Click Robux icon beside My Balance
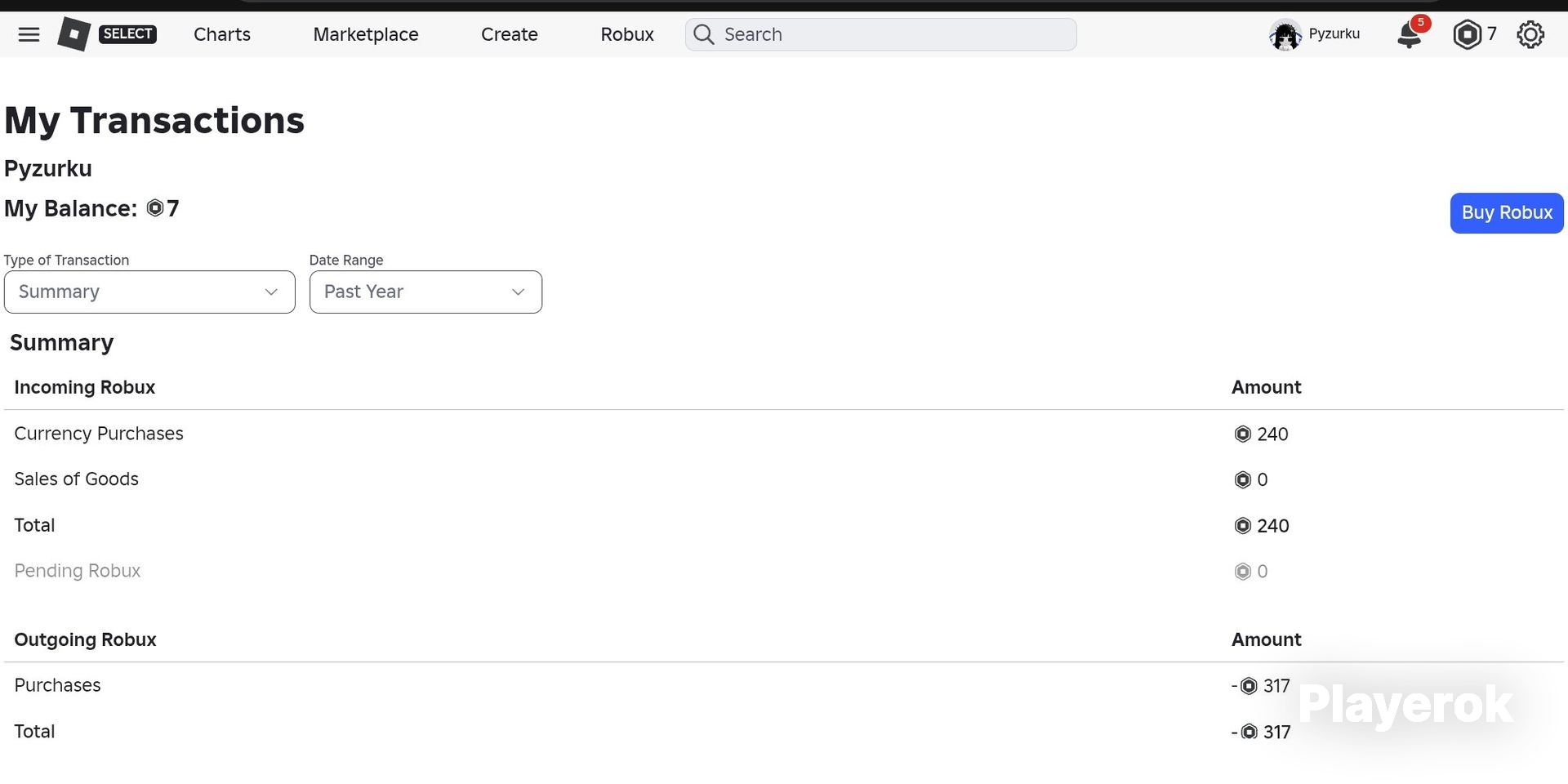The image size is (1568, 784). 155,208
